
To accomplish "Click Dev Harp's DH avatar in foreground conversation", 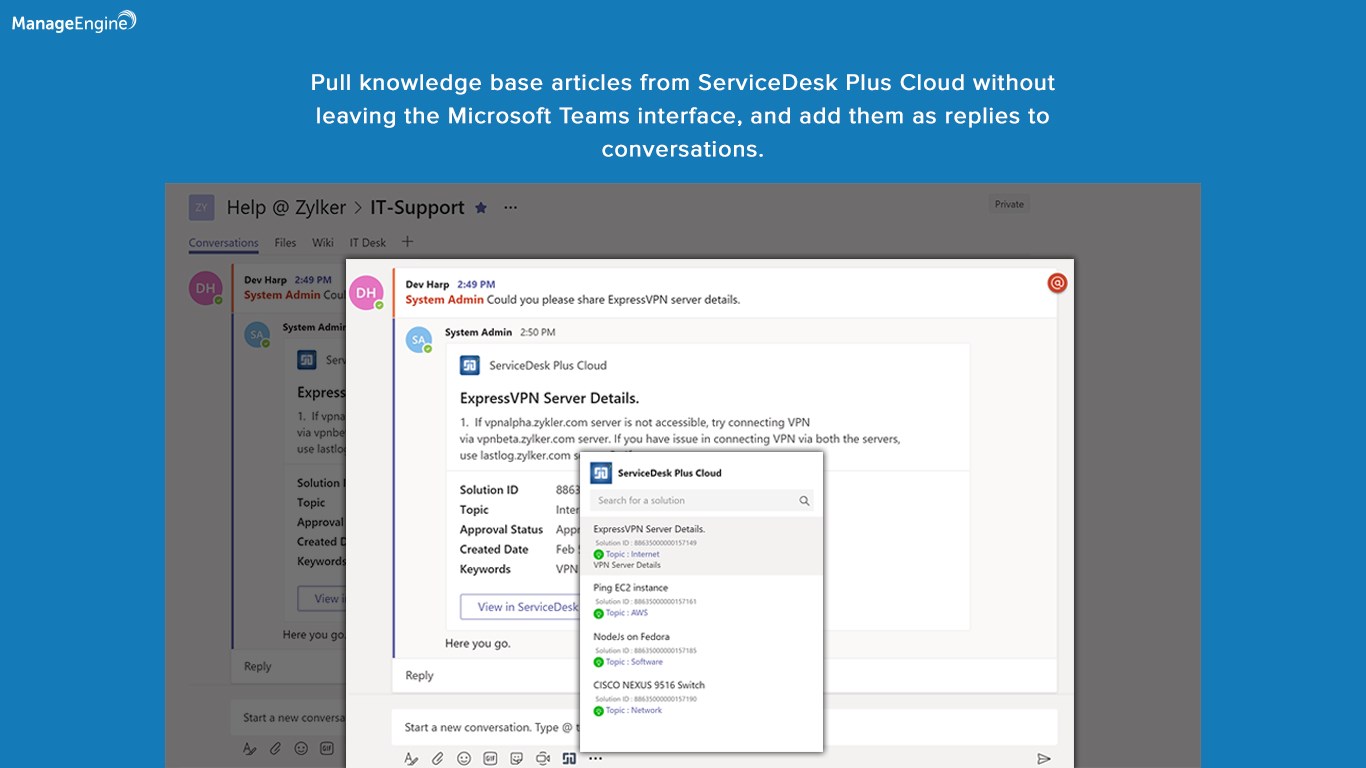I will (x=366, y=292).
